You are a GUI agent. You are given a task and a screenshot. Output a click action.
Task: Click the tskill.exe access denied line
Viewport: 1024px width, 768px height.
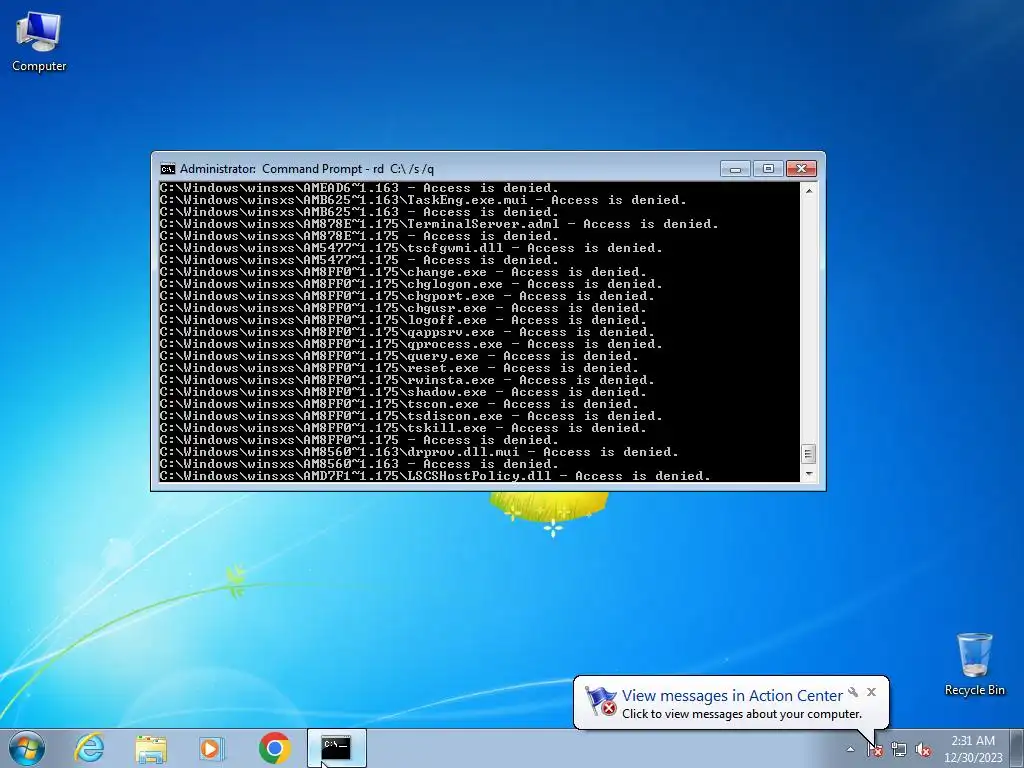click(x=403, y=428)
